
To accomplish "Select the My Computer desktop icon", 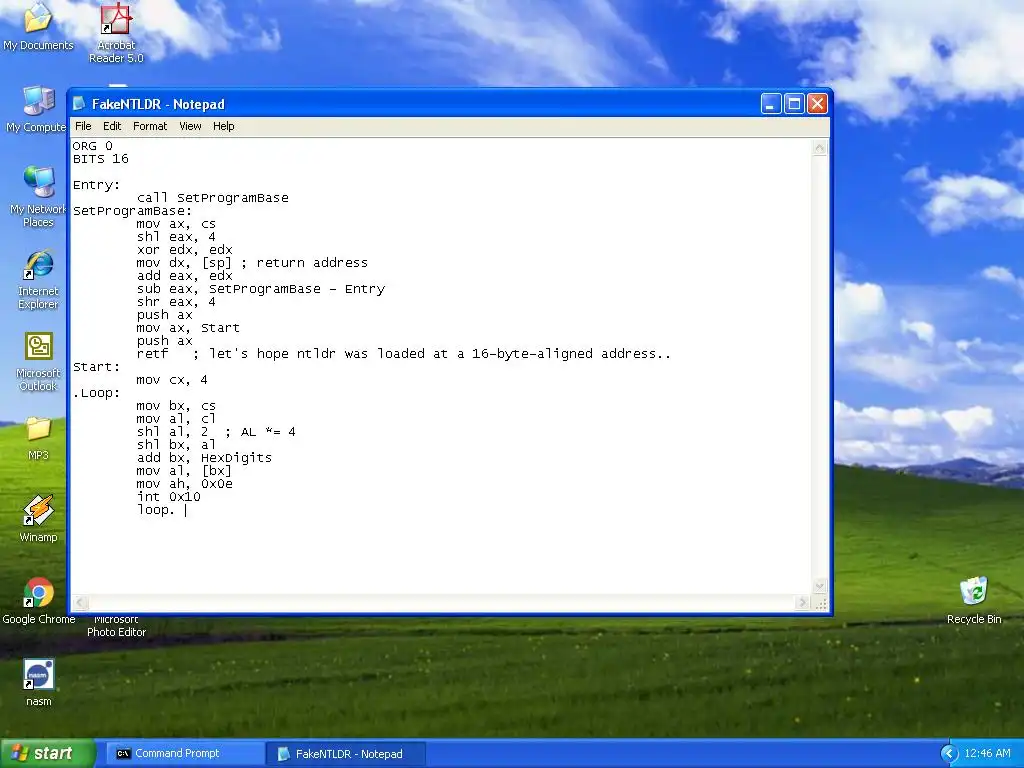I will pos(36,110).
